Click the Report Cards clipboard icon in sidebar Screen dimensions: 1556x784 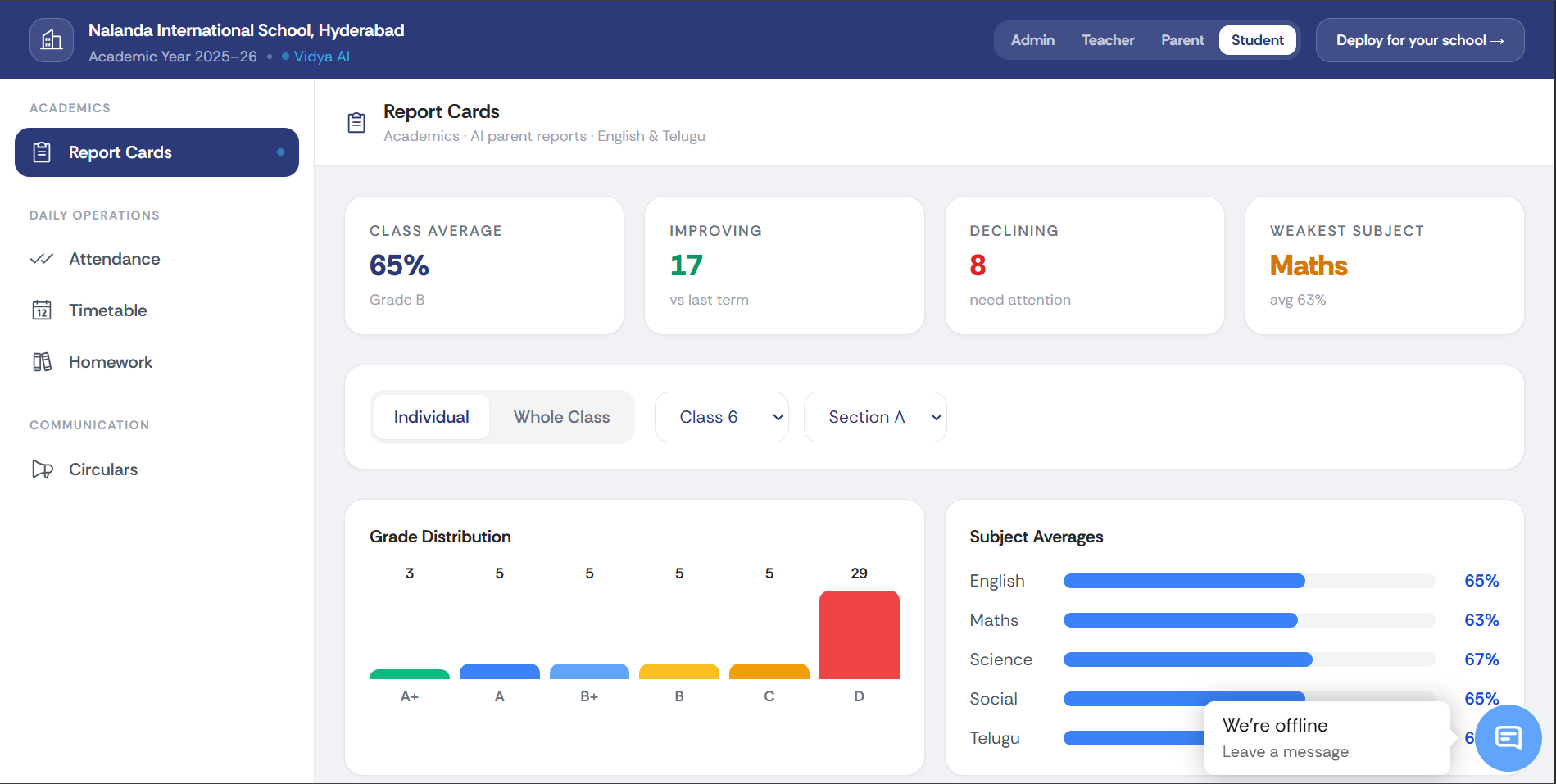click(42, 152)
